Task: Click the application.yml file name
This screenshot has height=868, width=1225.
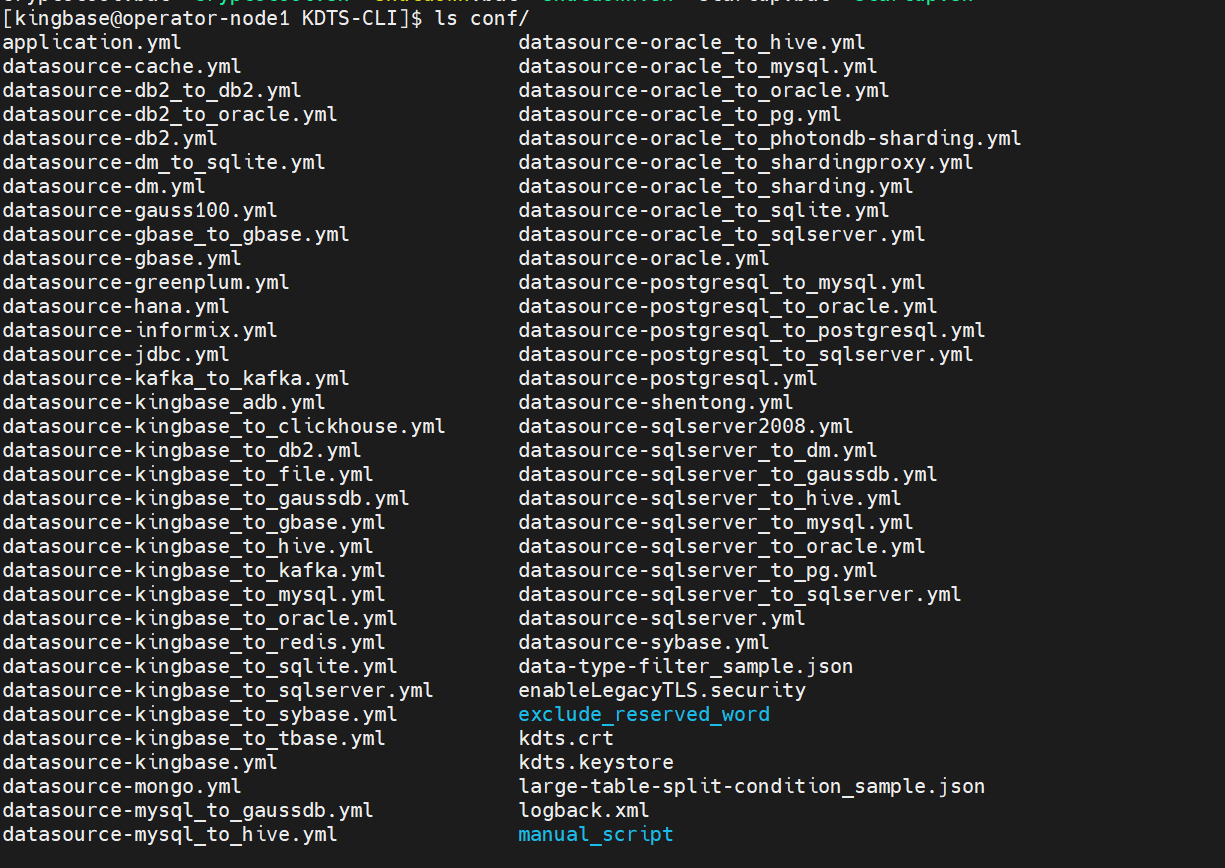Action: coord(92,43)
